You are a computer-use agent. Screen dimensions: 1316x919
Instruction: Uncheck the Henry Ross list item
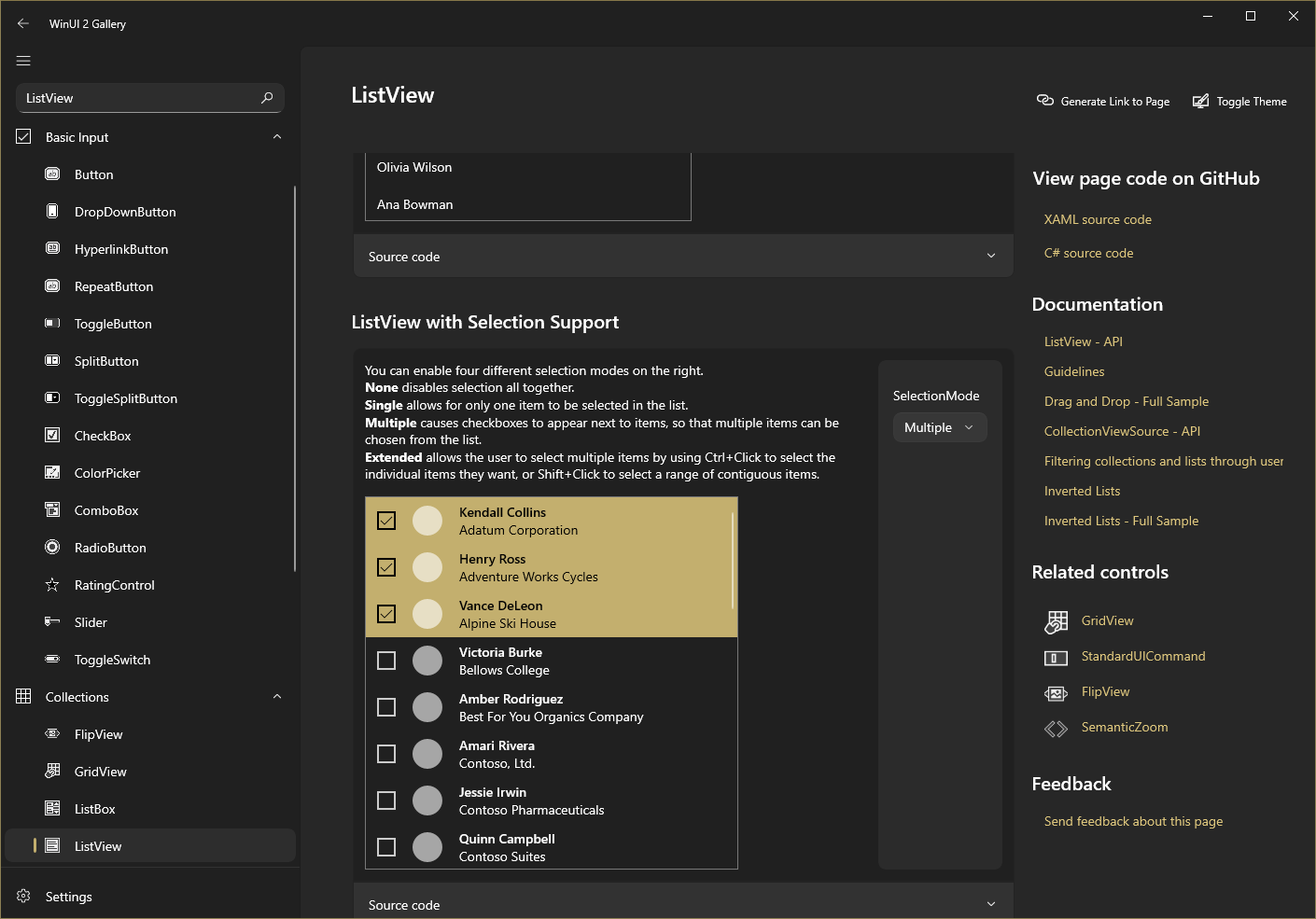pyautogui.click(x=385, y=567)
